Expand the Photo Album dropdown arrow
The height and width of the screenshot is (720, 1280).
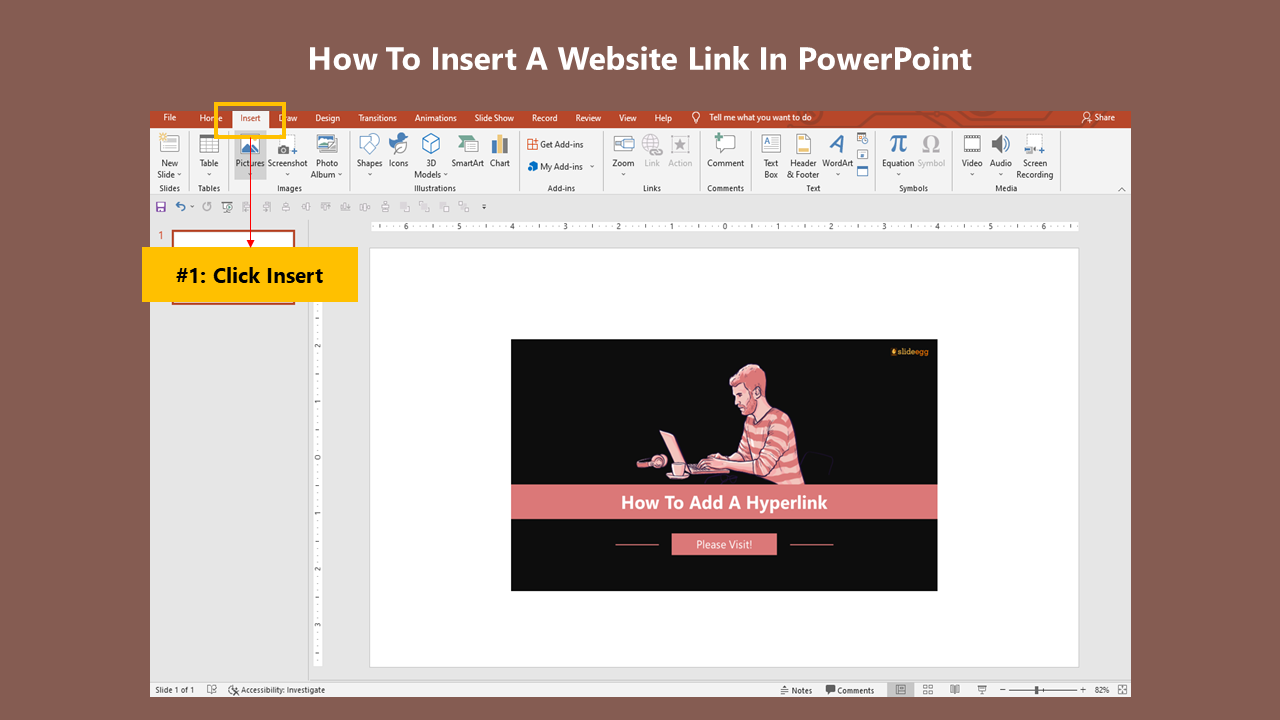[x=340, y=175]
